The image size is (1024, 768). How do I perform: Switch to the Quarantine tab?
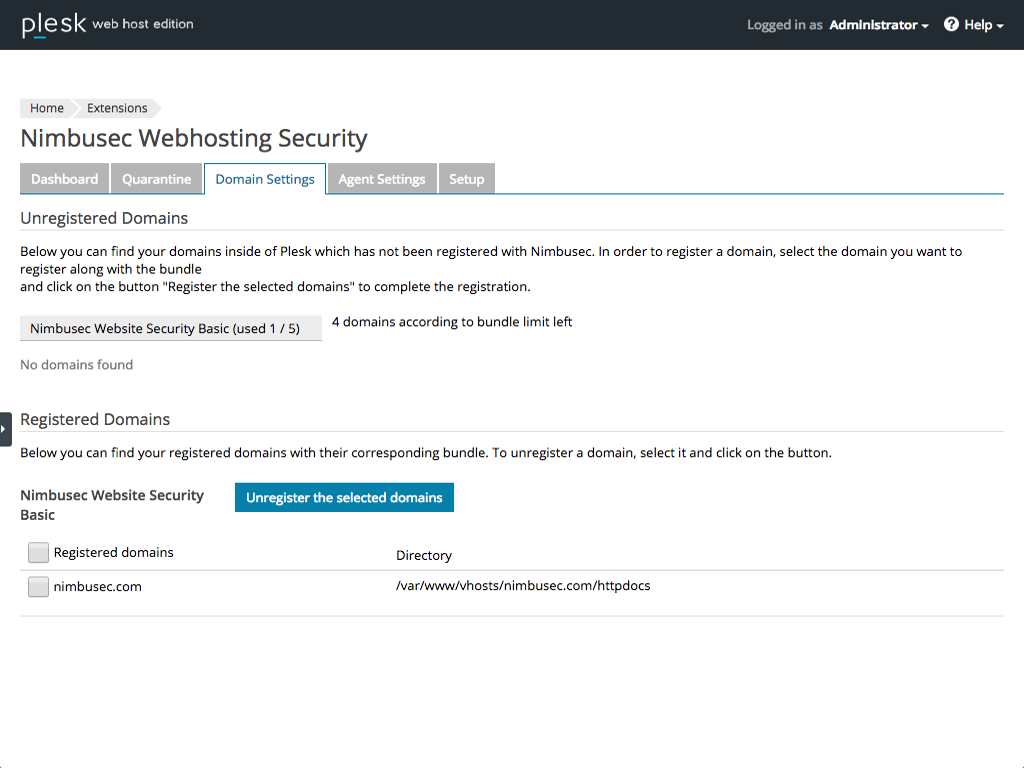pyautogui.click(x=157, y=179)
